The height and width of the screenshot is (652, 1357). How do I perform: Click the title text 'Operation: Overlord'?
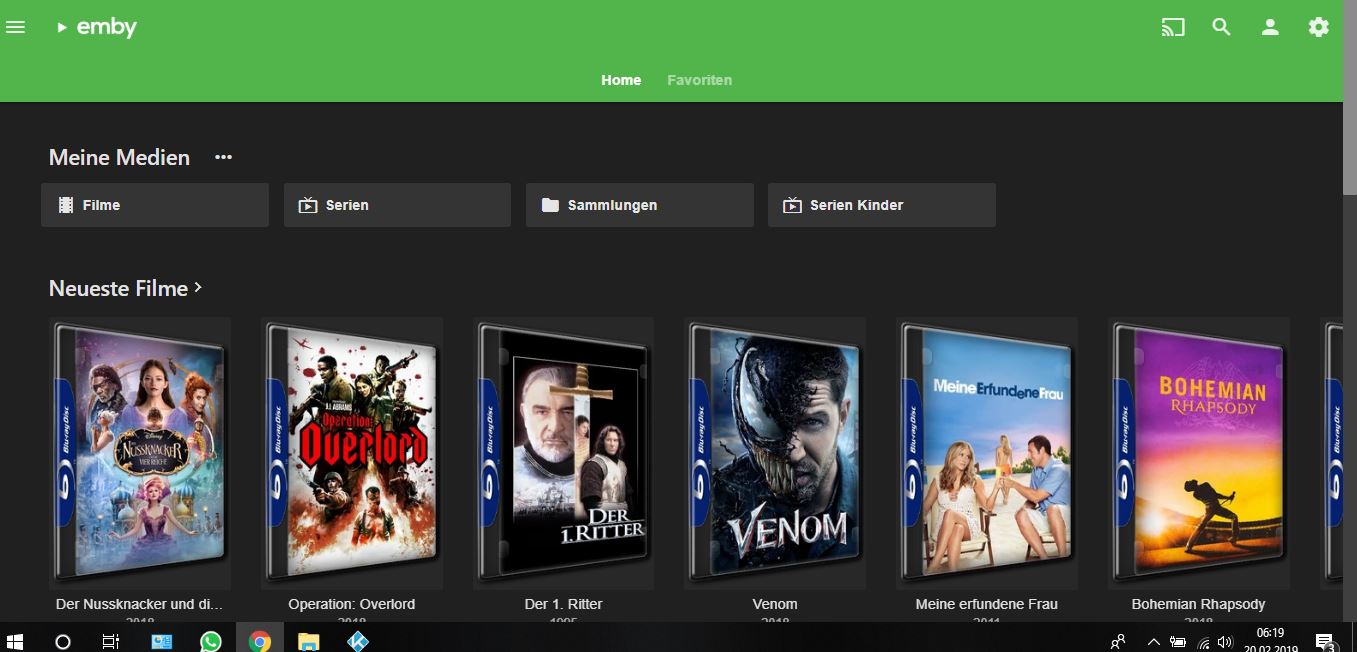[352, 604]
